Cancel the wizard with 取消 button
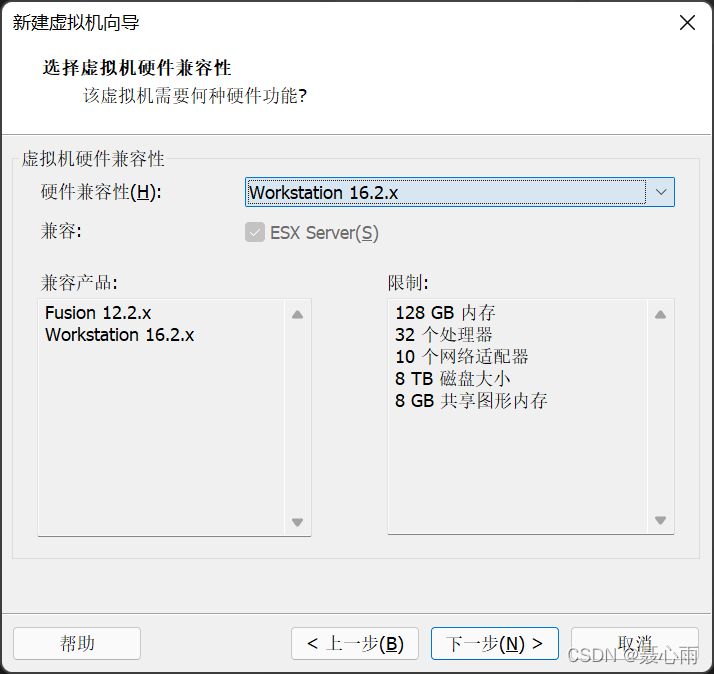This screenshot has width=714, height=674. click(x=635, y=643)
